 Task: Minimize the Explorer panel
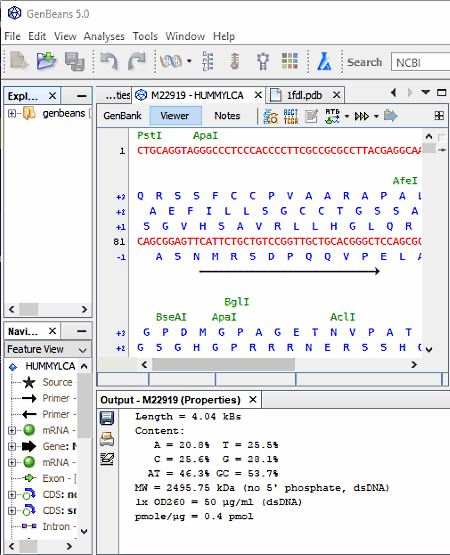coord(81,96)
